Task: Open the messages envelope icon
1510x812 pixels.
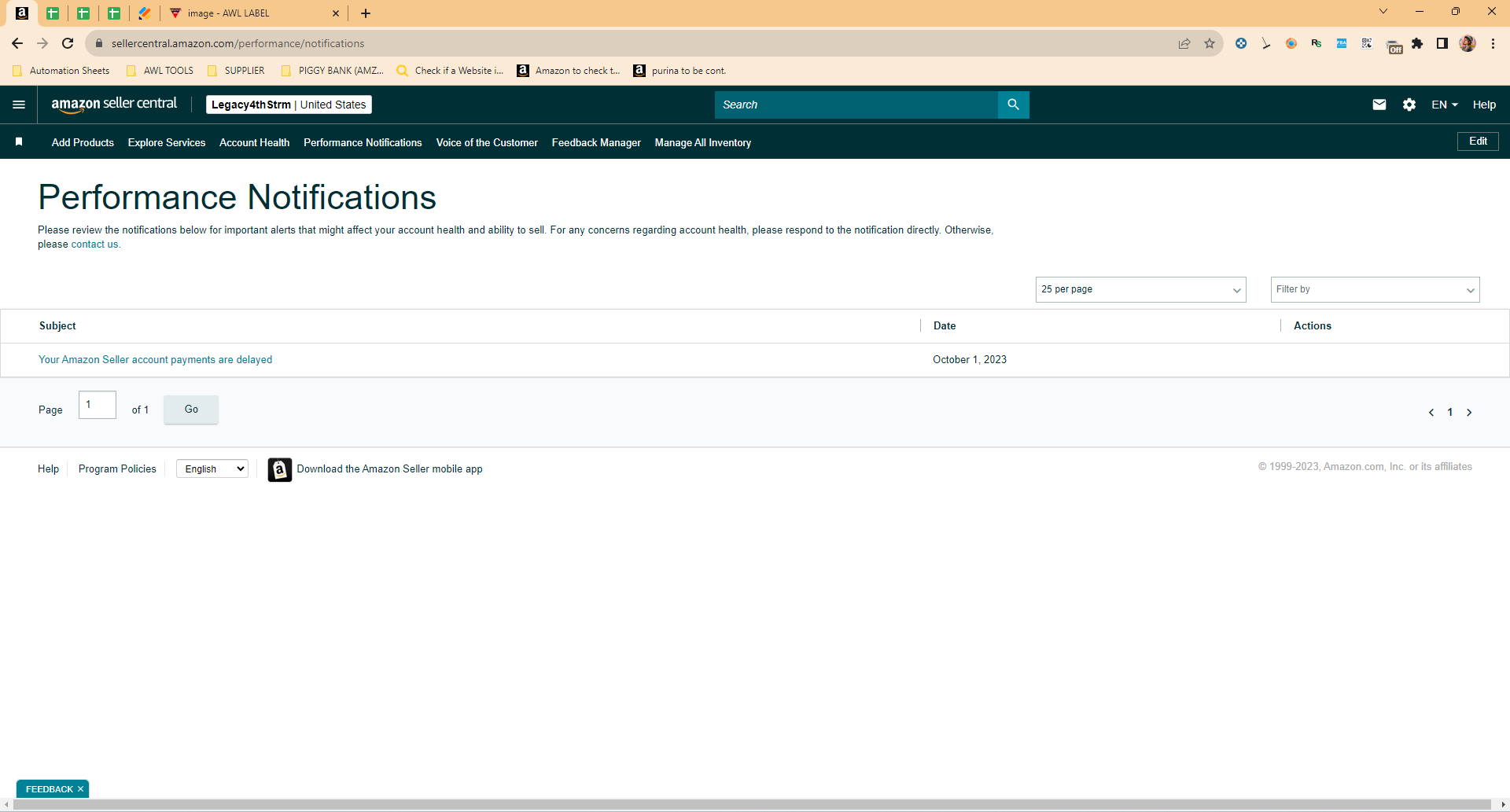Action: [1379, 105]
